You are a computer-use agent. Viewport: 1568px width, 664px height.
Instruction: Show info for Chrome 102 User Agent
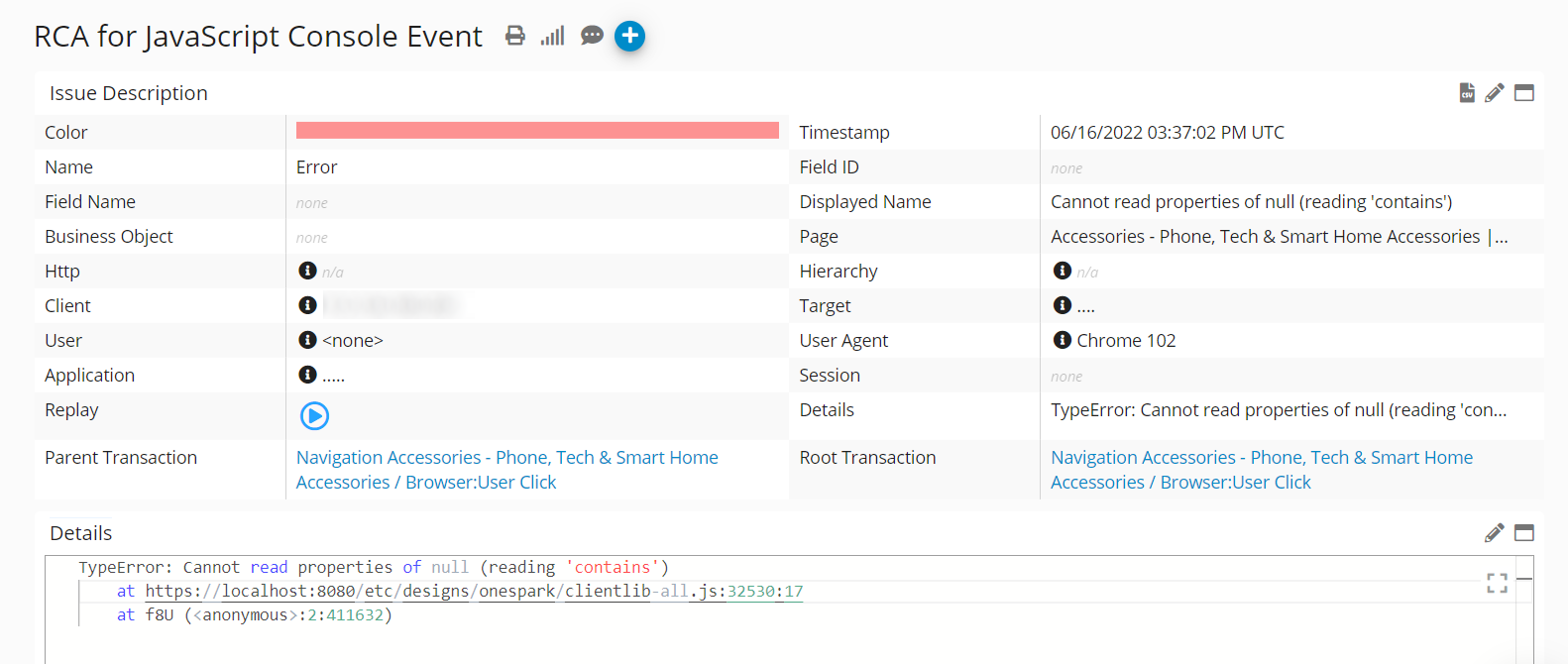(1062, 340)
